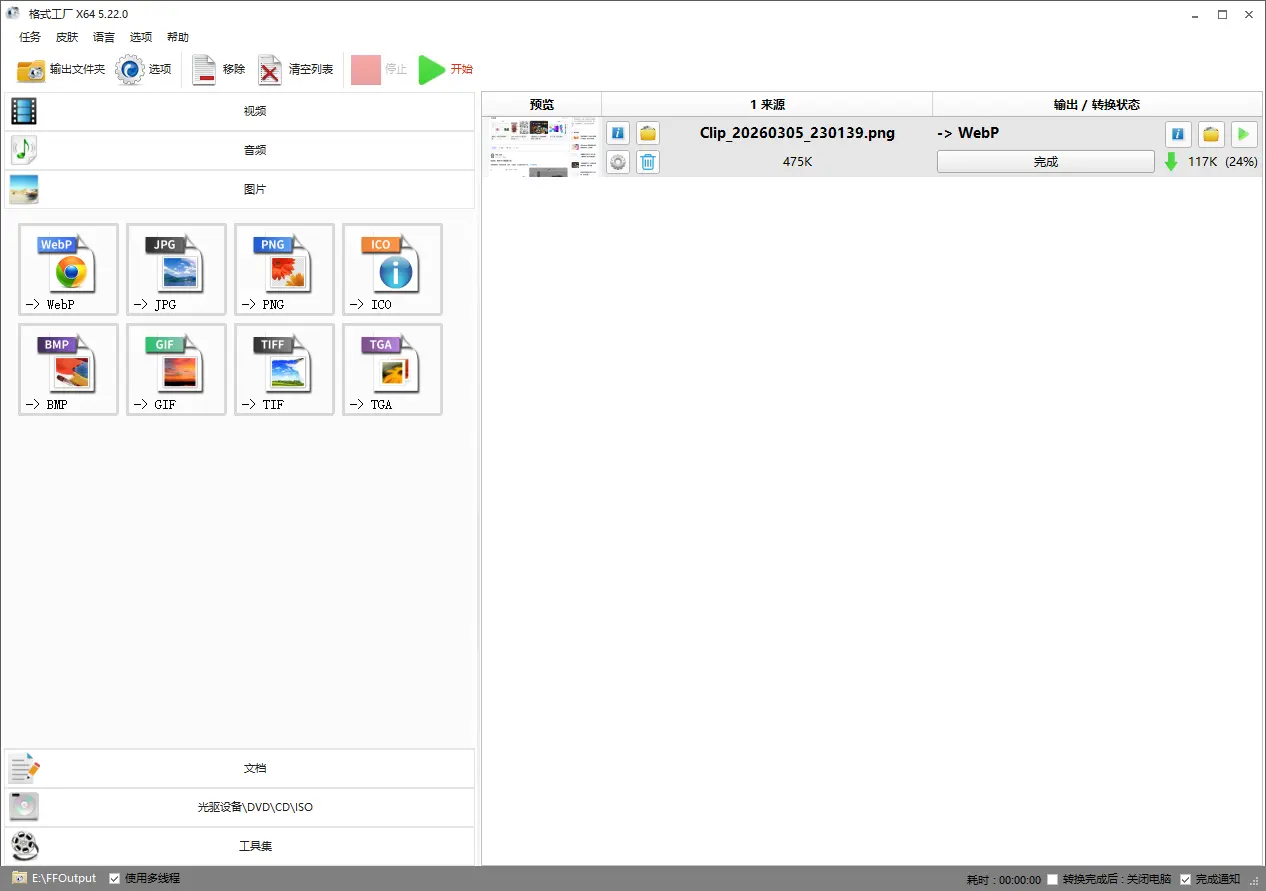Open the 选项 settings gear icon

130,70
